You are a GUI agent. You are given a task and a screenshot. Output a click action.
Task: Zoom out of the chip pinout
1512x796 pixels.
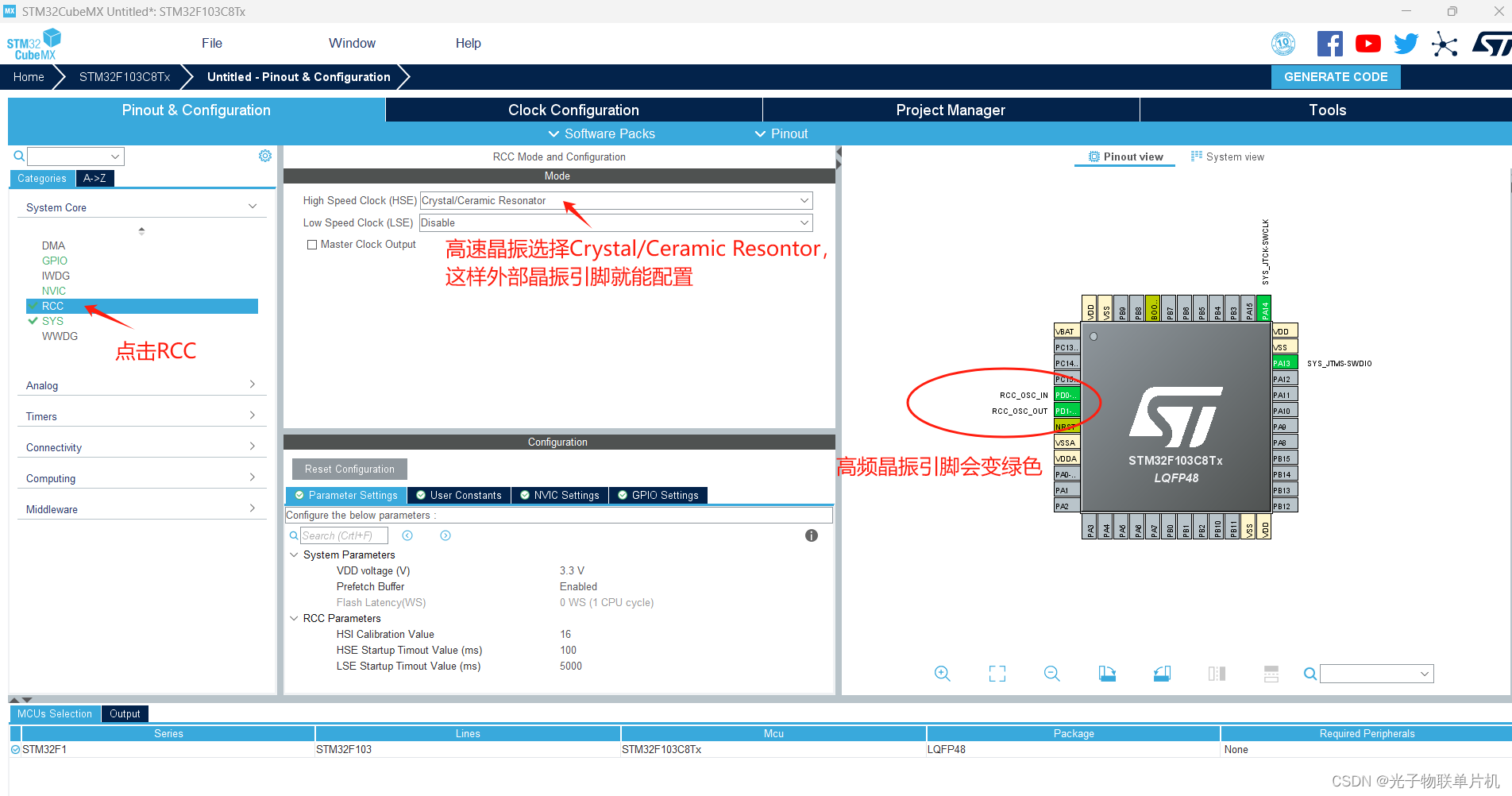1052,674
